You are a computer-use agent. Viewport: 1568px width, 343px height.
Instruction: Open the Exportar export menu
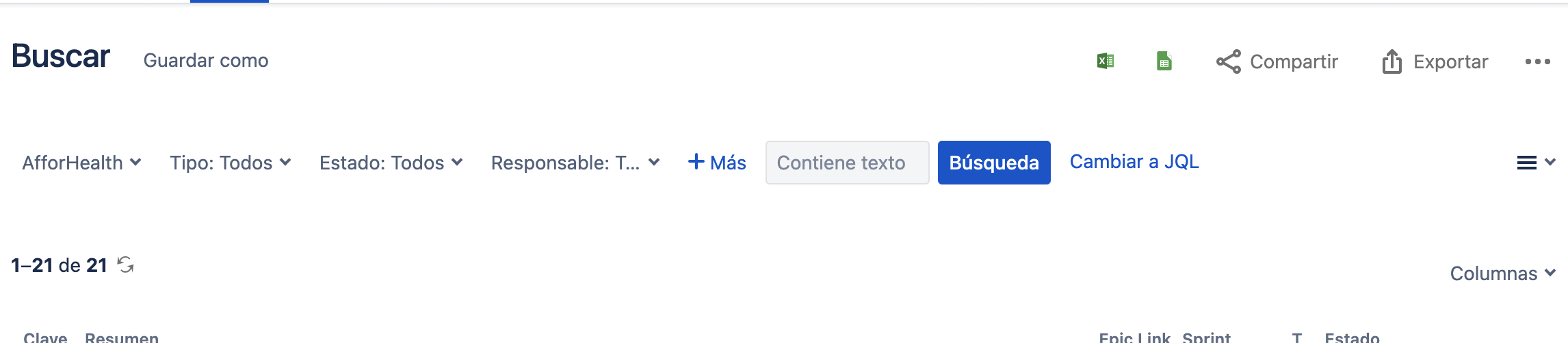[x=1435, y=61]
